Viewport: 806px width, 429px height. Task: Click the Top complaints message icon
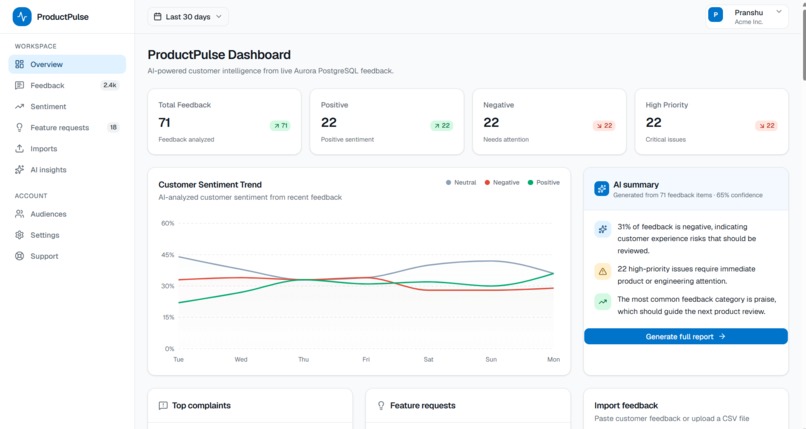tap(163, 405)
